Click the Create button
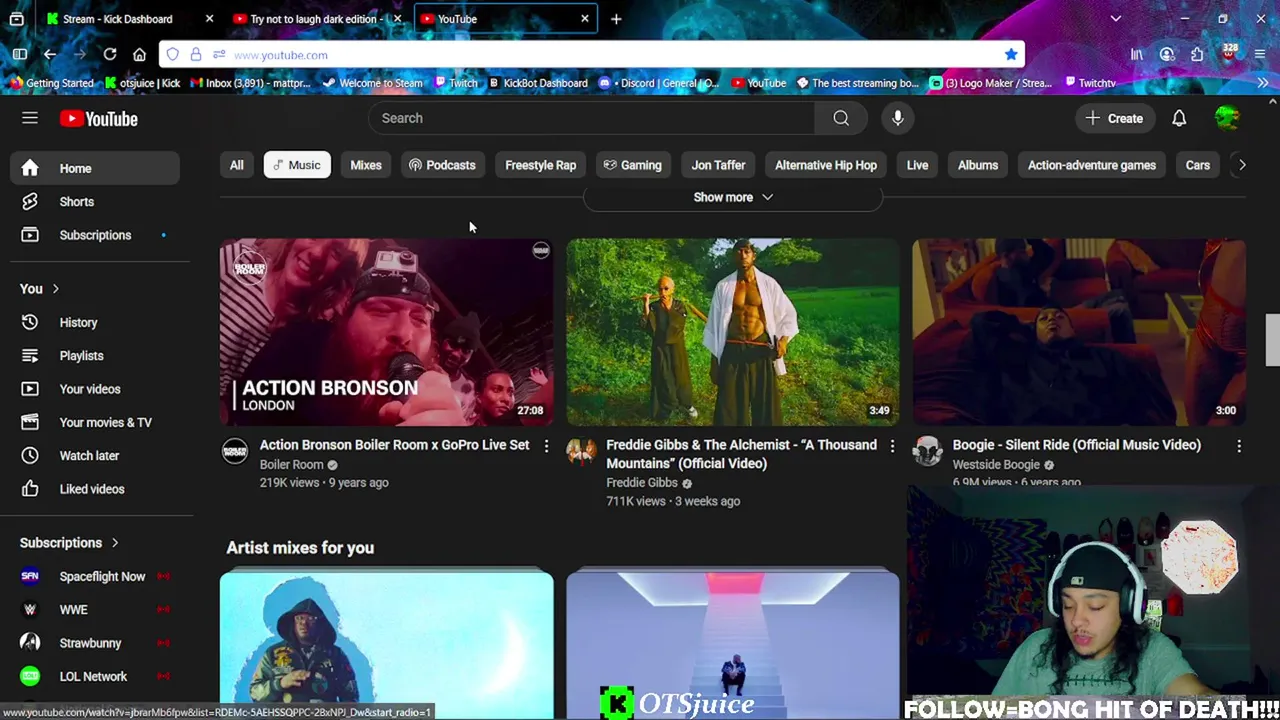Screen dimensions: 1280x720 pos(1115,118)
